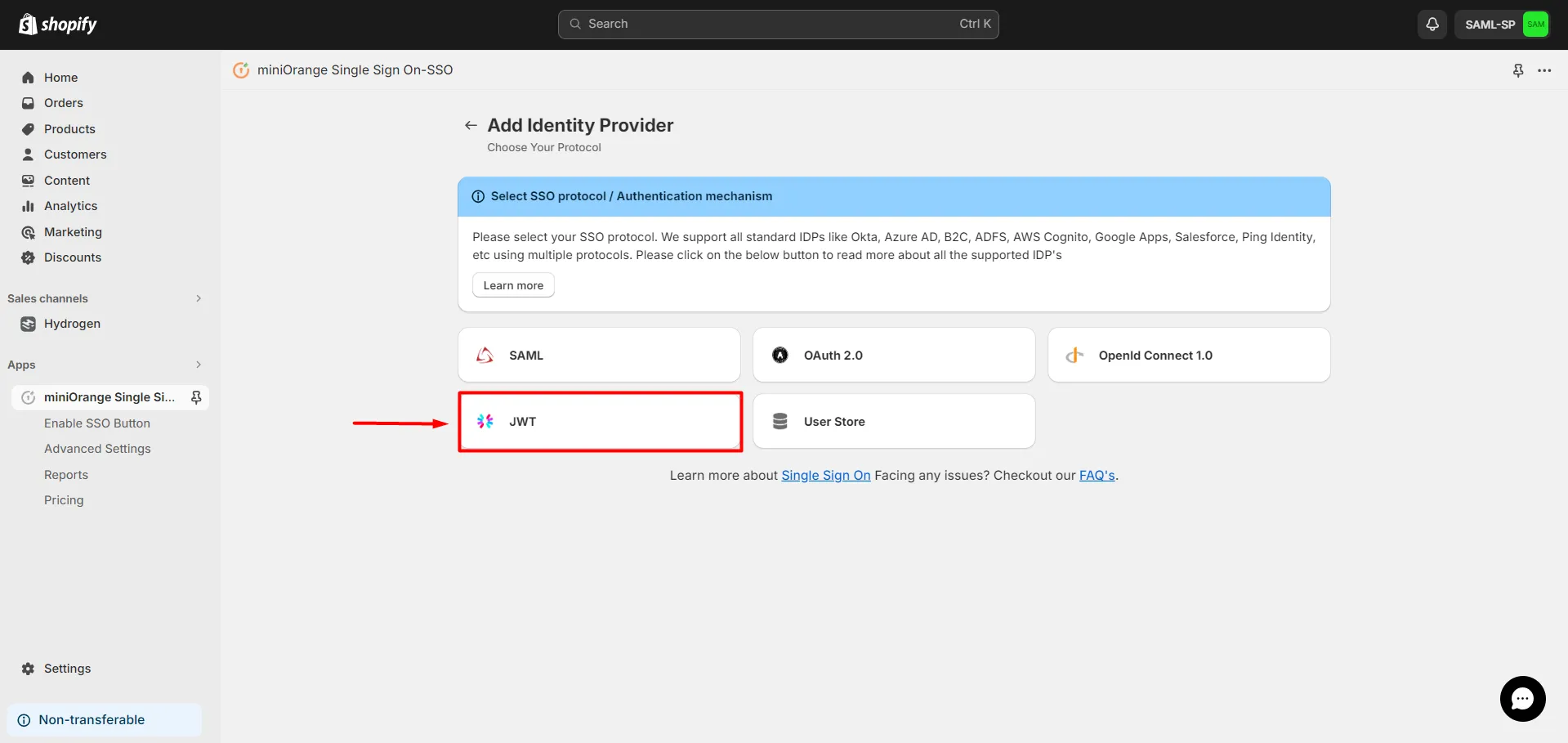Click the notification bell
1568x743 pixels.
coord(1431,24)
